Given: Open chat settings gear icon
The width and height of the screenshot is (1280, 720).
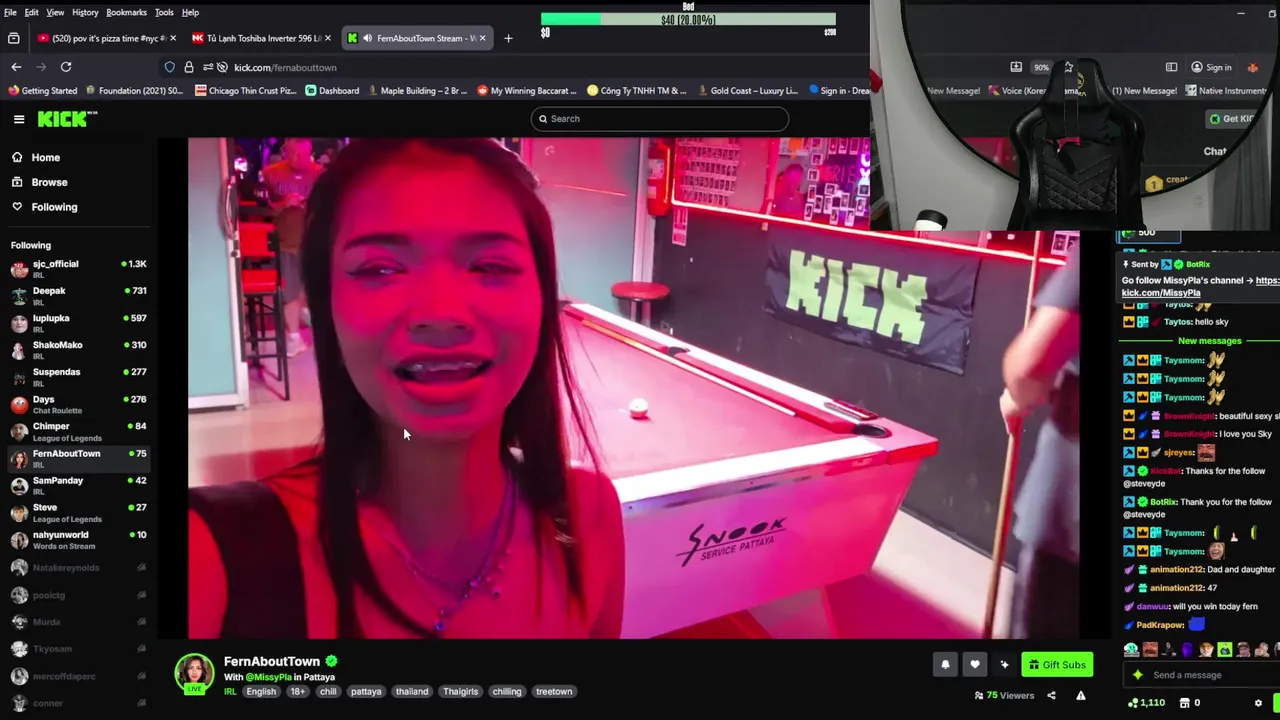Looking at the screenshot, I should click(1258, 703).
